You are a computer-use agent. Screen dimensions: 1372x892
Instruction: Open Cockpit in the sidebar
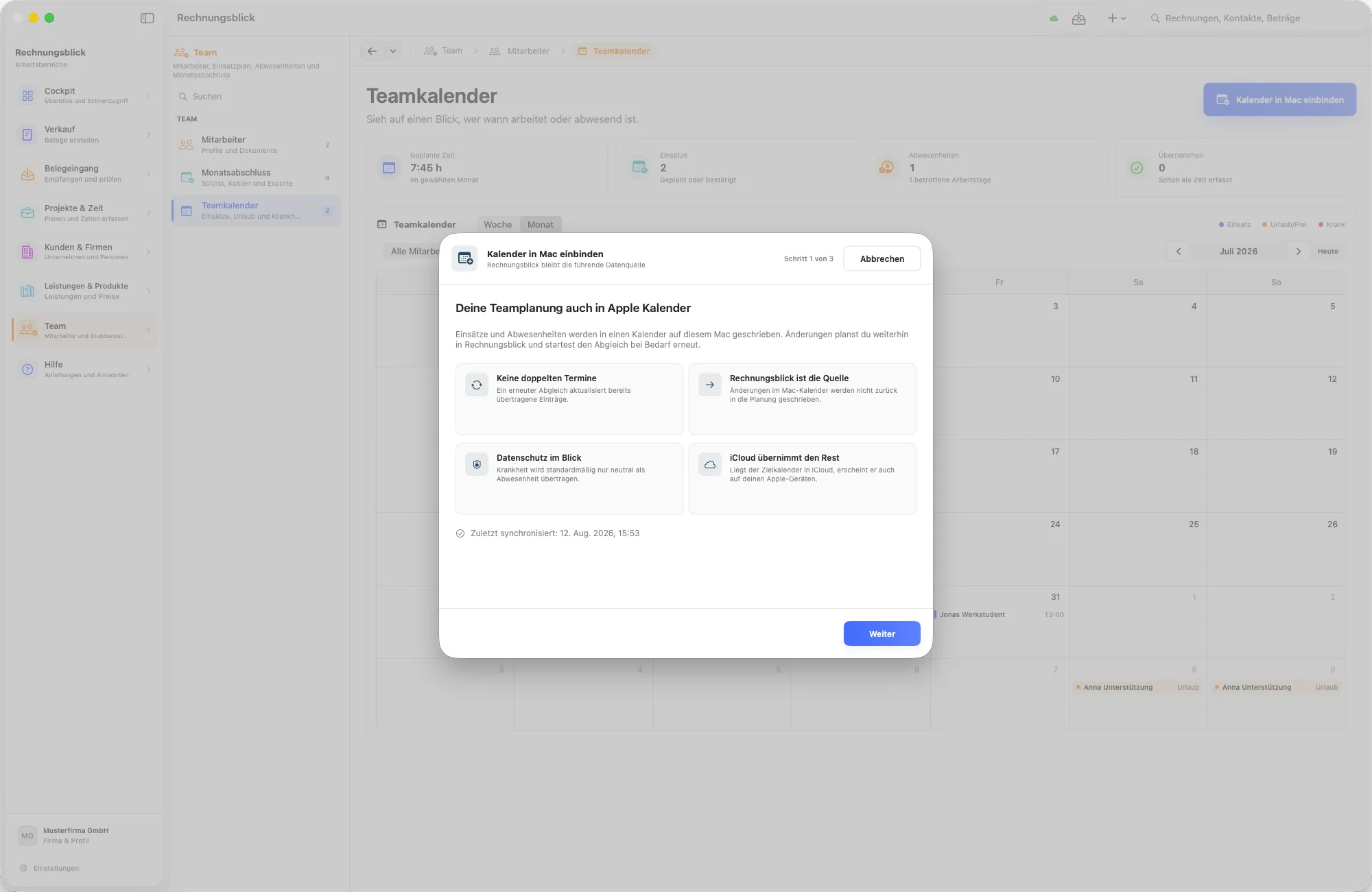pyautogui.click(x=84, y=95)
